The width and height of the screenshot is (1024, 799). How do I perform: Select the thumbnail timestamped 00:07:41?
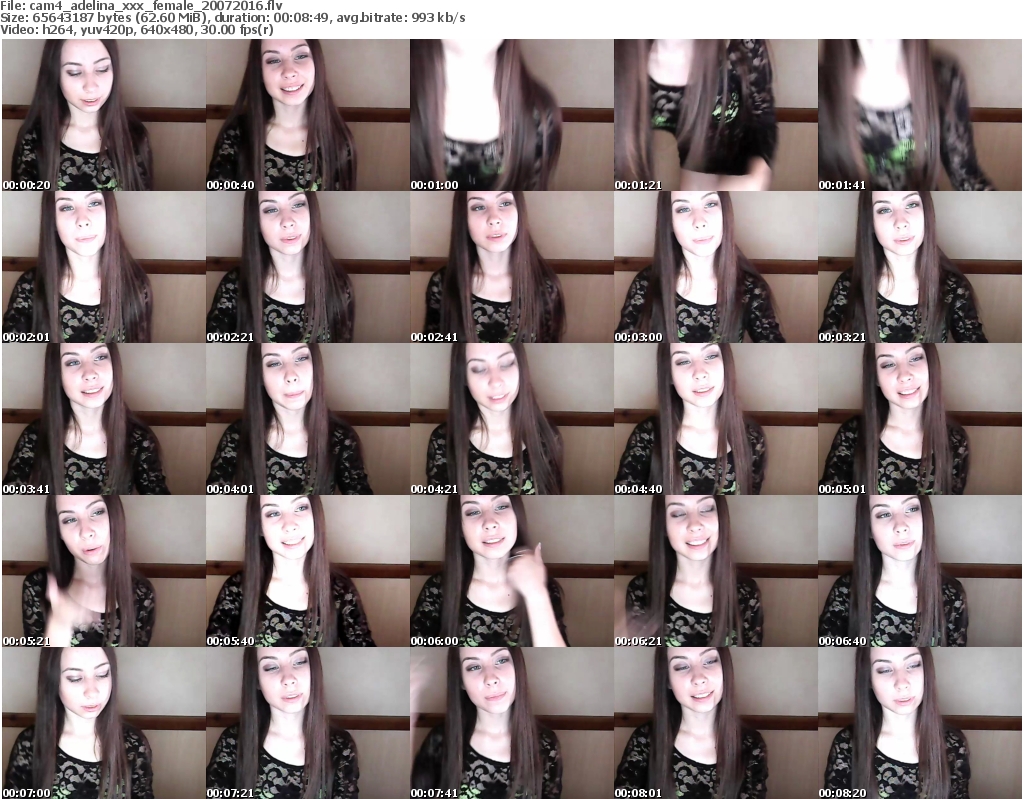511,723
